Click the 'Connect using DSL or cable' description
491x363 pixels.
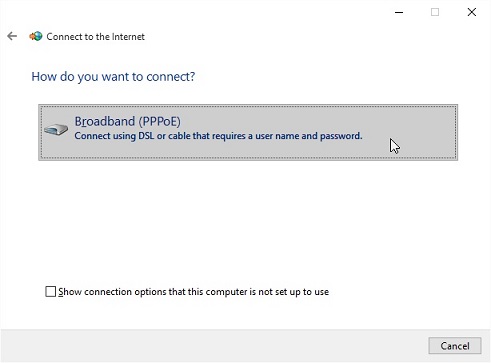218,136
